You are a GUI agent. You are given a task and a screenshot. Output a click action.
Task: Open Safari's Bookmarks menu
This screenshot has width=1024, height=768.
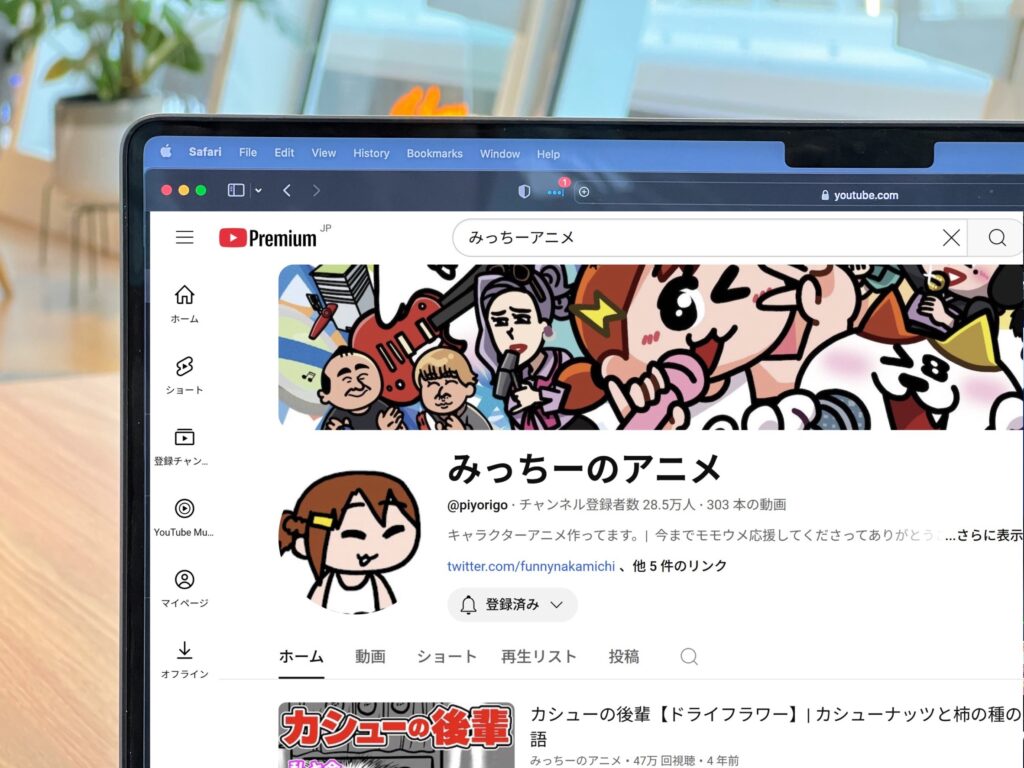(434, 154)
